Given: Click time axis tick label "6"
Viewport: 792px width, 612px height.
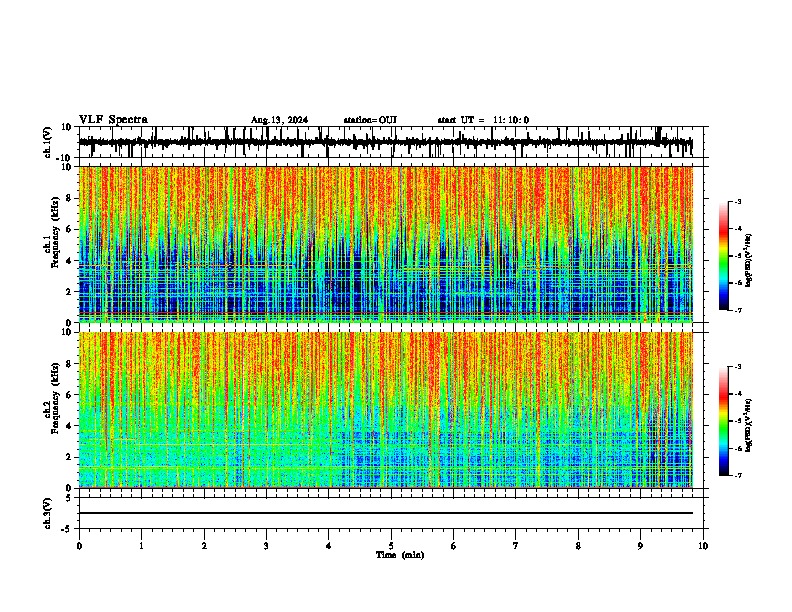Looking at the screenshot, I should 454,546.
